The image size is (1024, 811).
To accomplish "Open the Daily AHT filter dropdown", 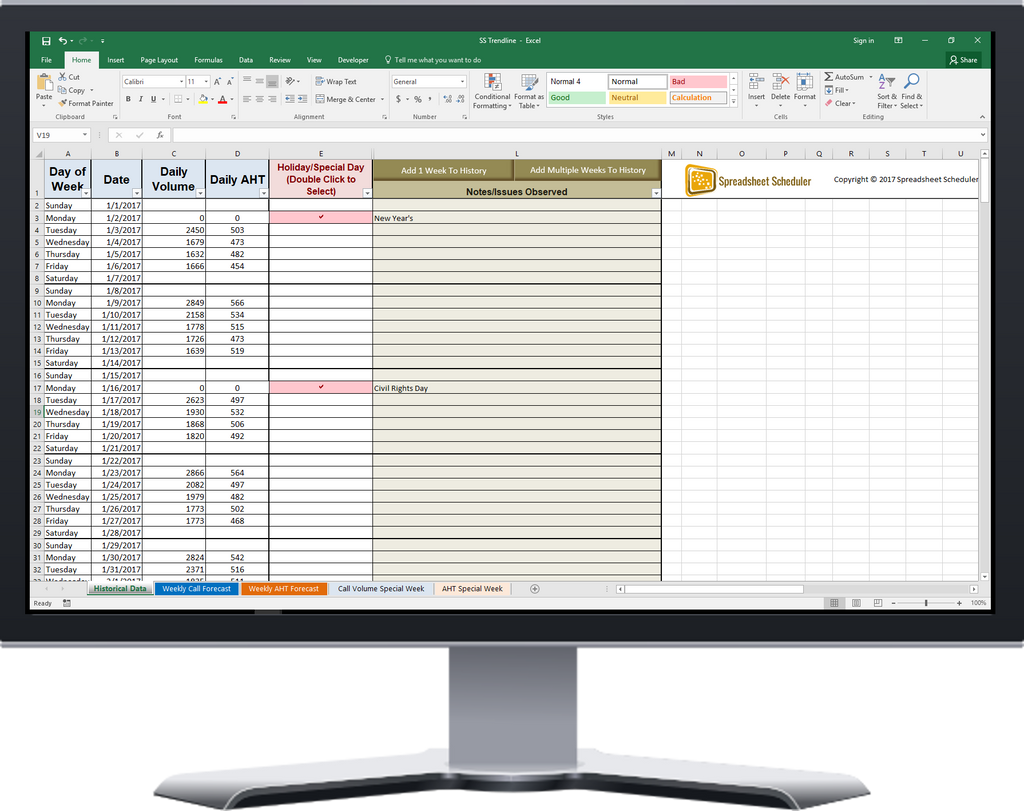I will point(263,193).
